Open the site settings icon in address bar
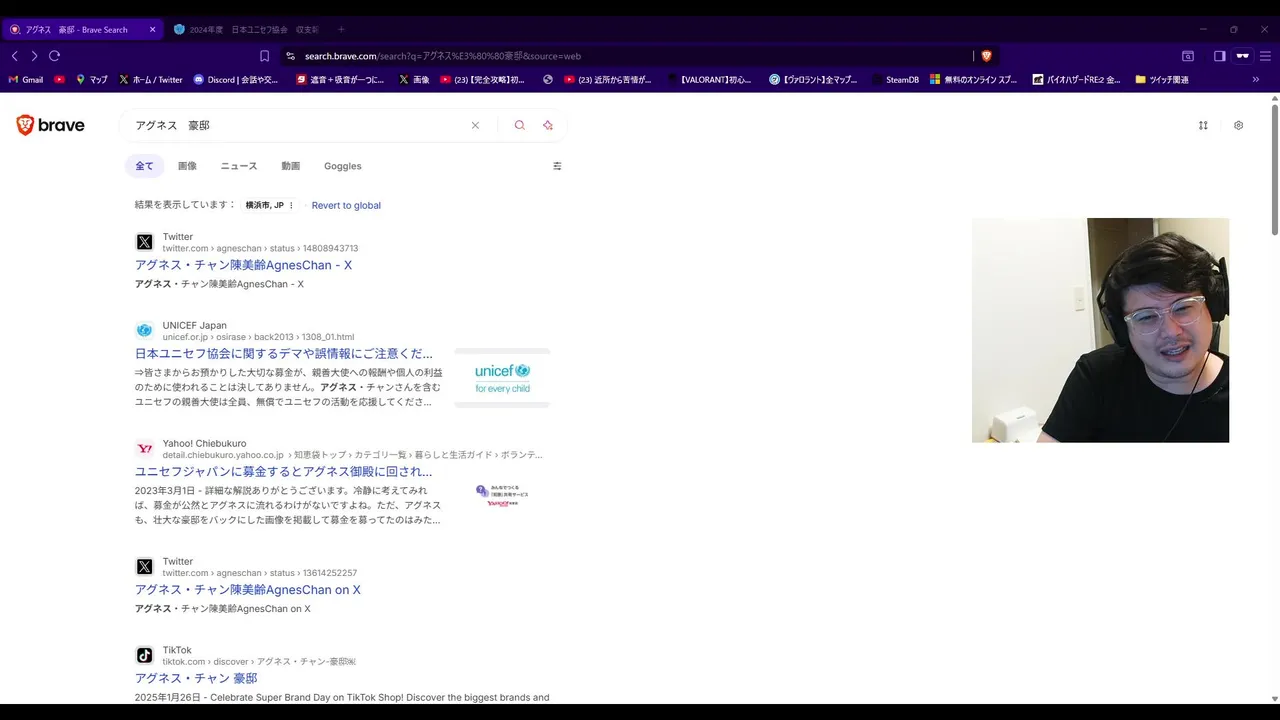This screenshot has width=1280, height=720. click(x=290, y=56)
